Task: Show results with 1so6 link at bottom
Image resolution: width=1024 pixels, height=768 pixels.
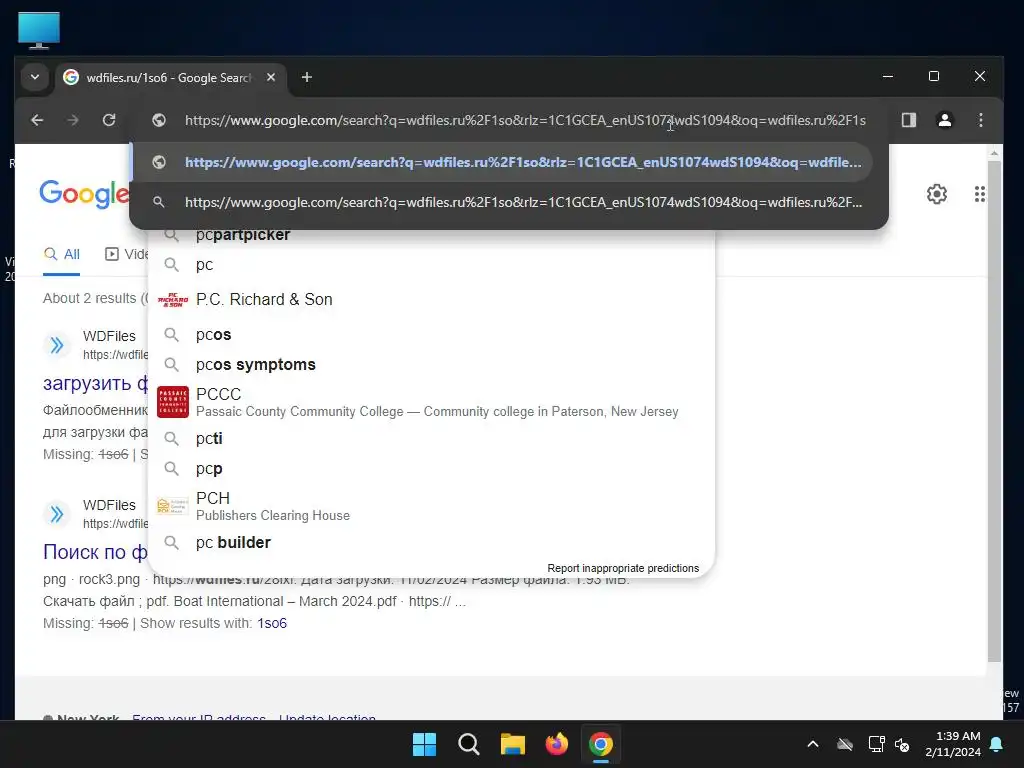Action: coord(272,623)
